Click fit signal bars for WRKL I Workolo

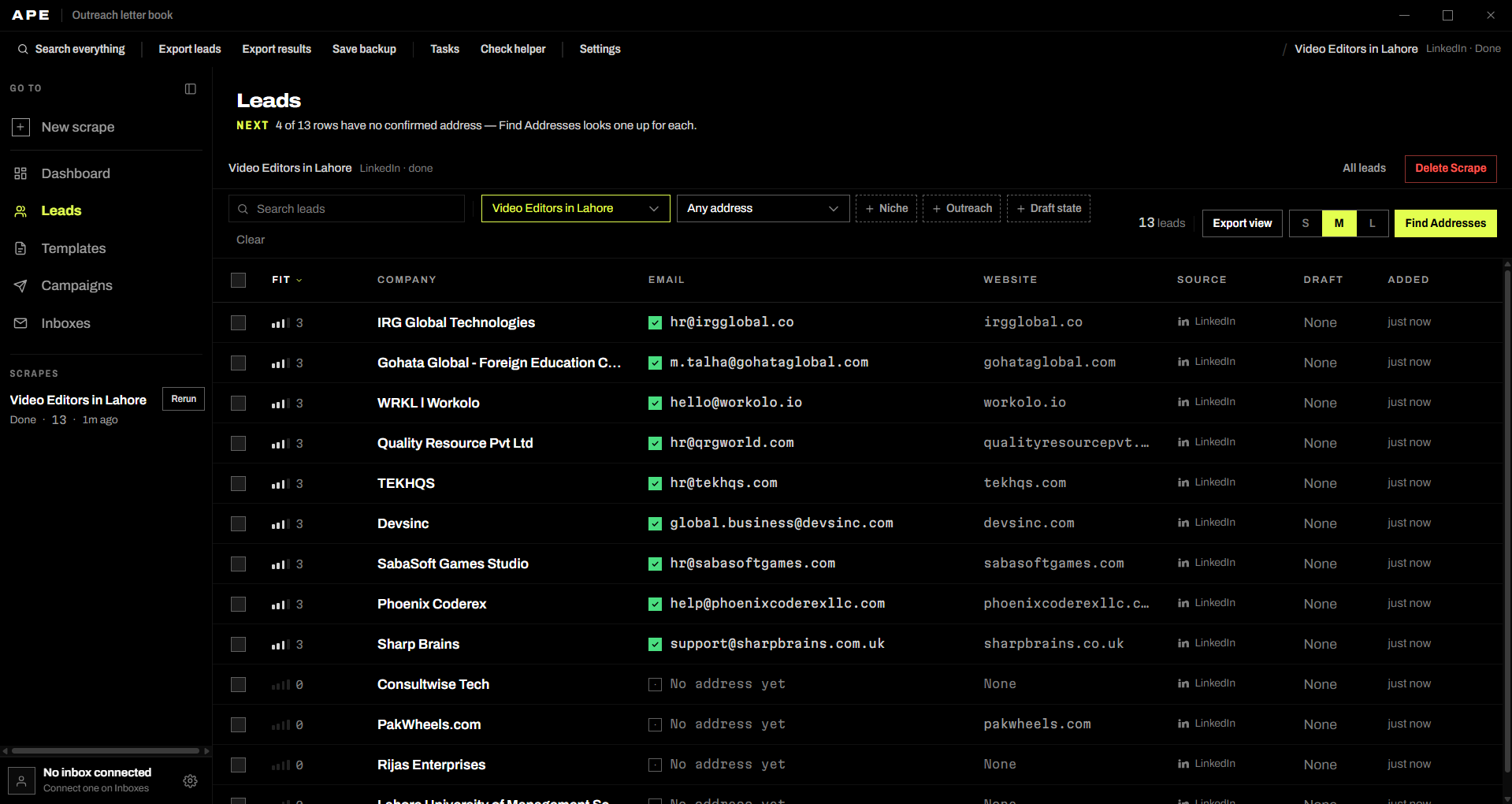[x=280, y=404]
